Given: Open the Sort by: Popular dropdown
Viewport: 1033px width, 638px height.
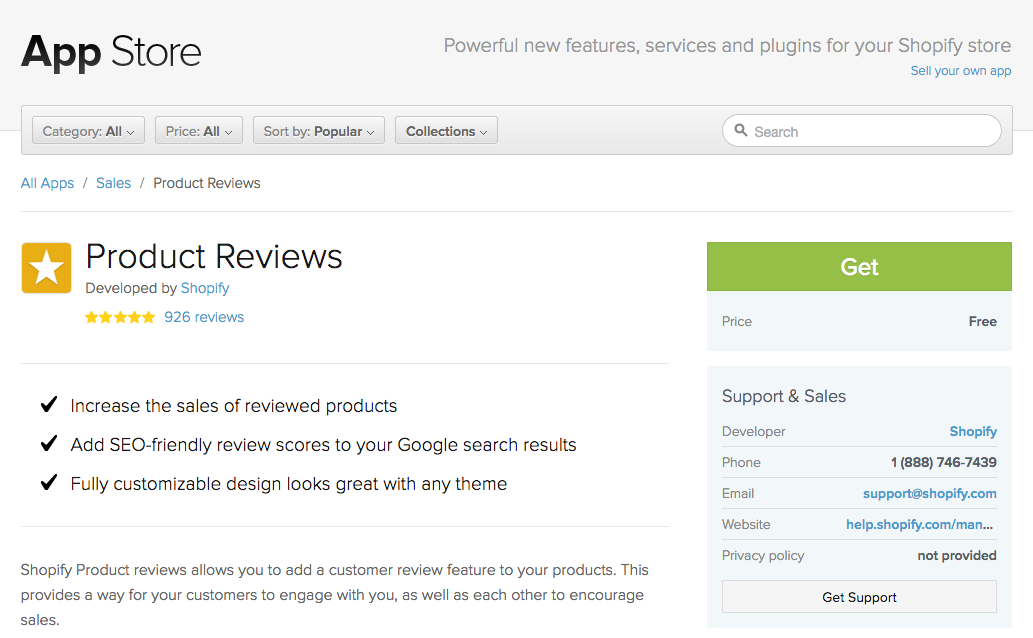Looking at the screenshot, I should point(318,131).
